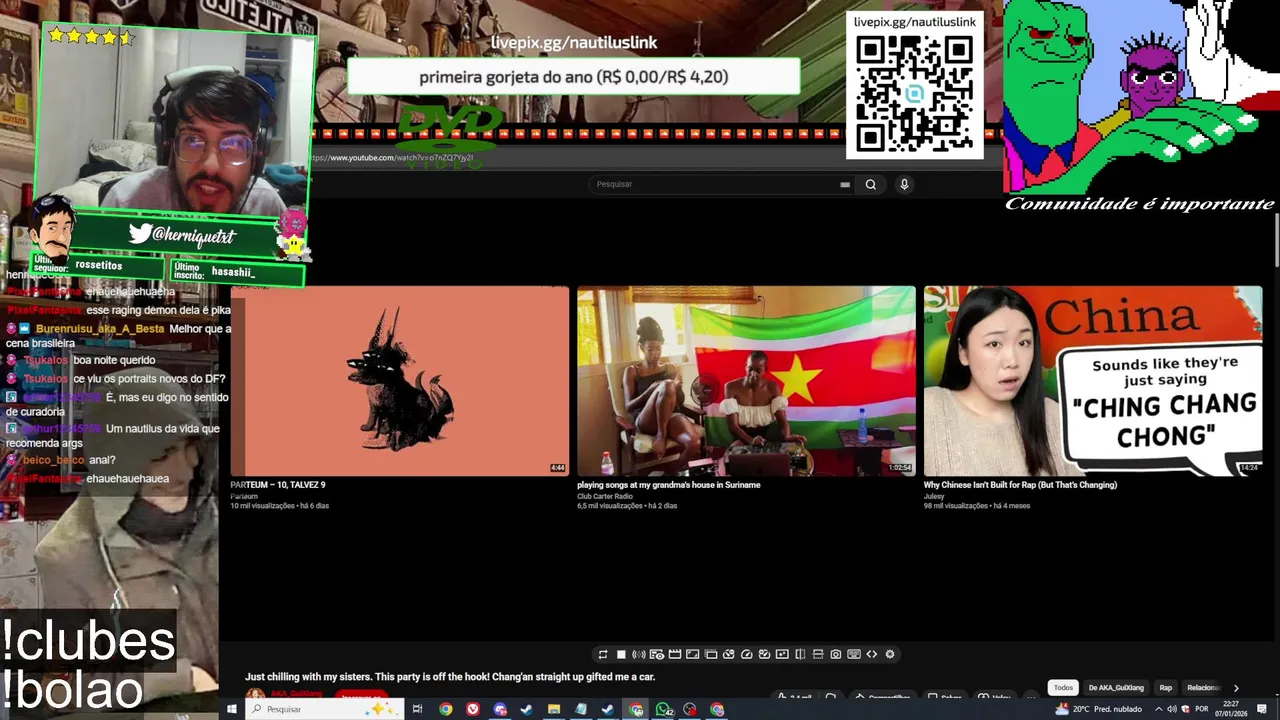
Task: Open the Windows Start menu
Action: point(231,709)
